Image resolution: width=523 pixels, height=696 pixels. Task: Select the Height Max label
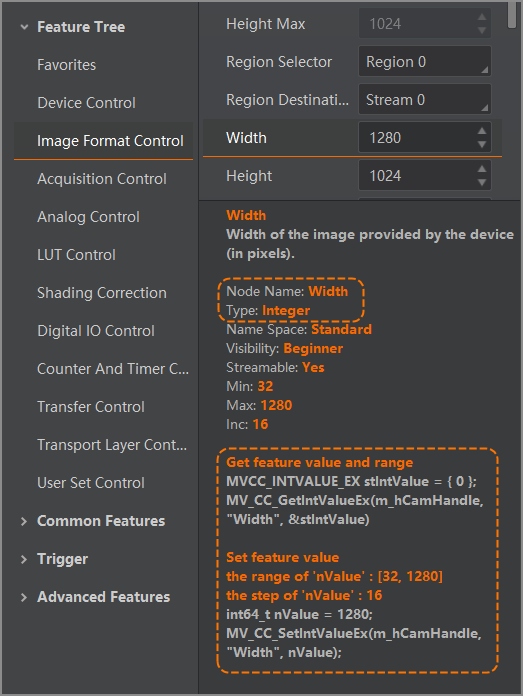click(x=265, y=24)
